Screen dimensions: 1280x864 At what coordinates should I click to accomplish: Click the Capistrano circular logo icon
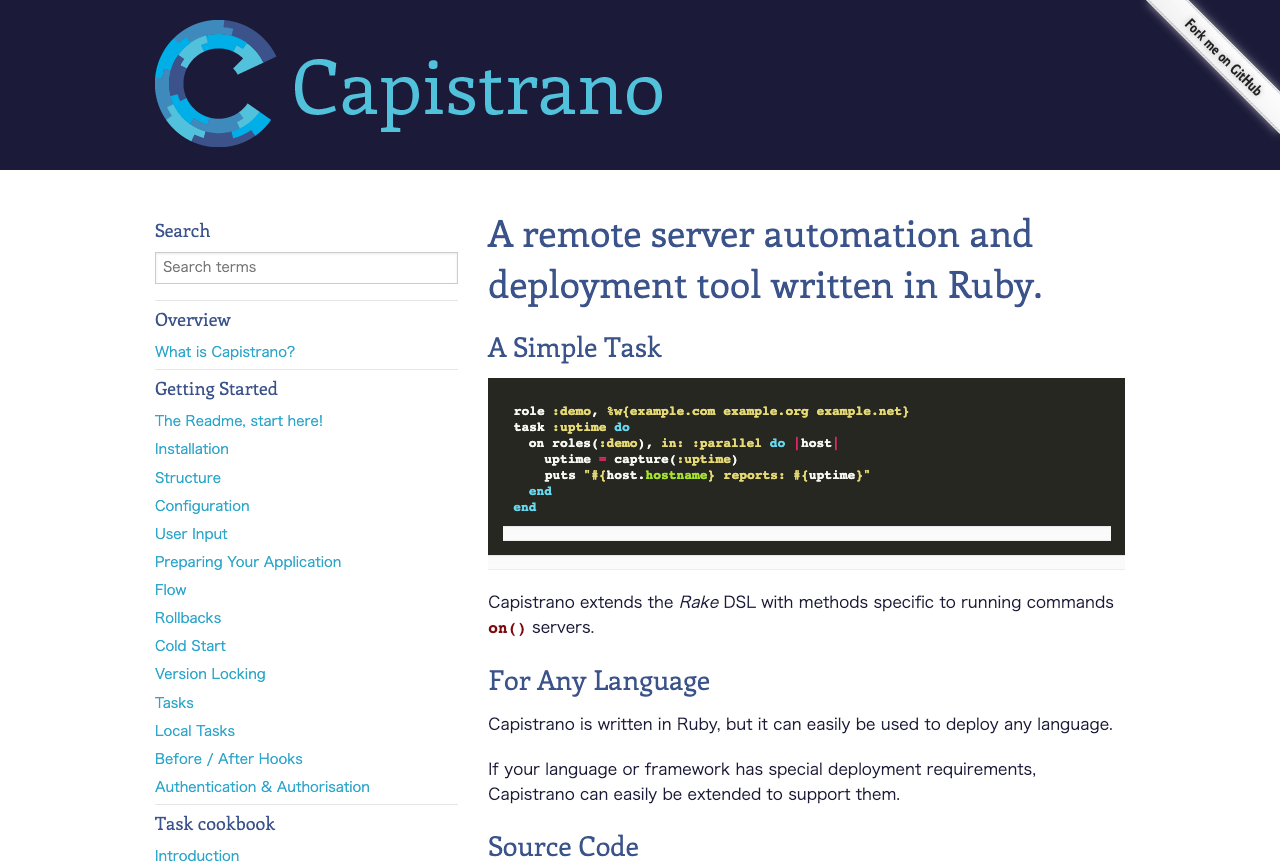point(216,84)
